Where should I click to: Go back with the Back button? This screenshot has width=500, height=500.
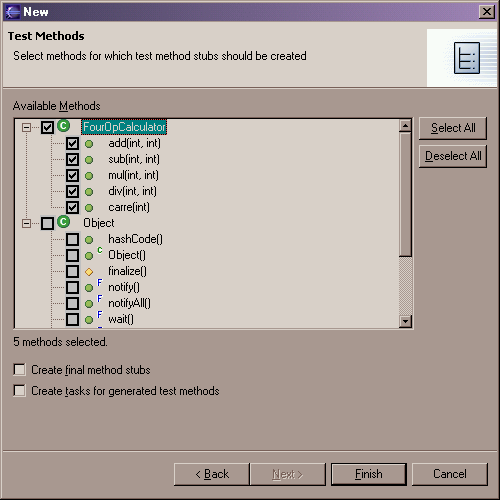212,474
